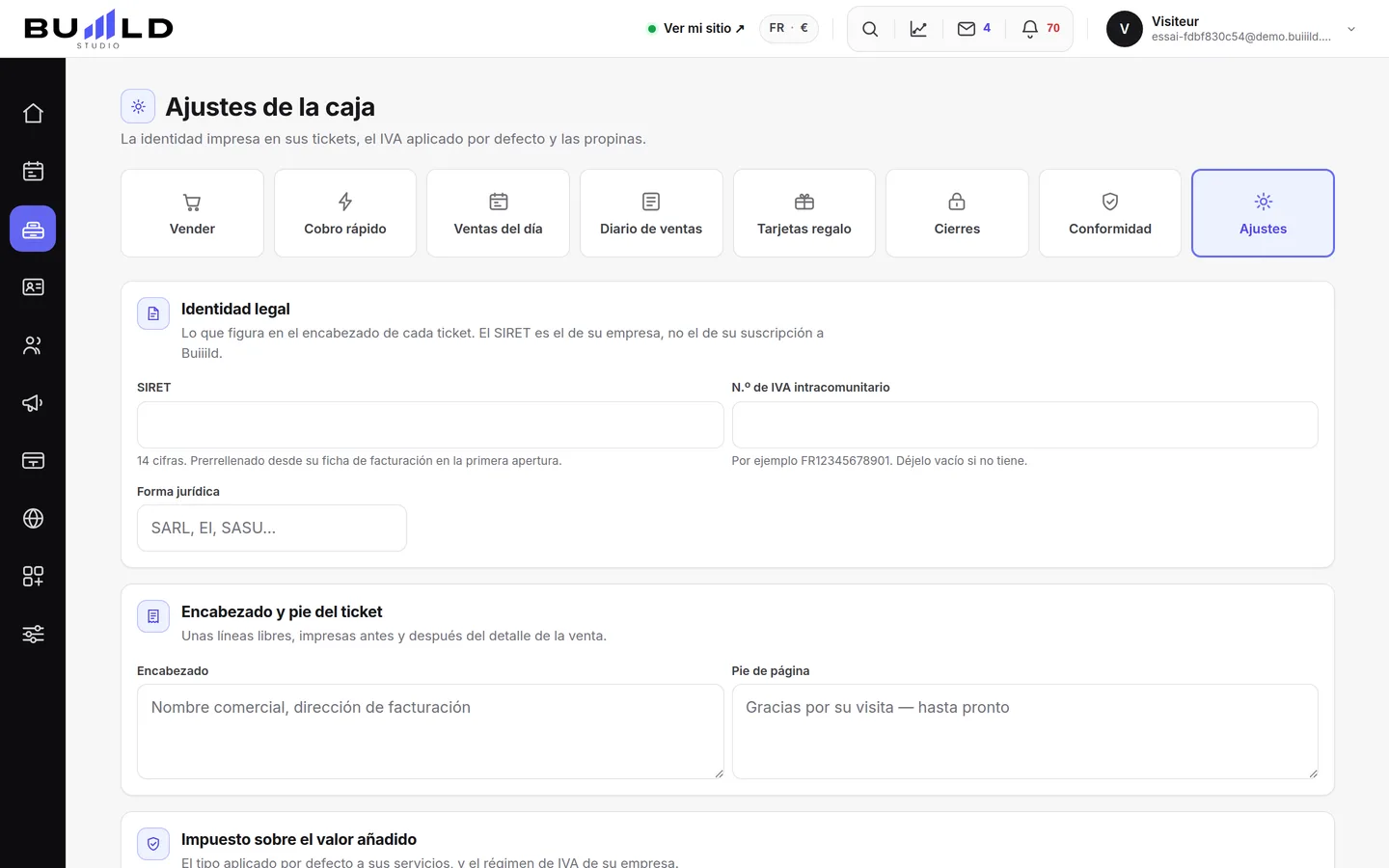Image resolution: width=1389 pixels, height=868 pixels.
Task: Open the calendar icon in the sidebar
Action: pyautogui.click(x=33, y=171)
